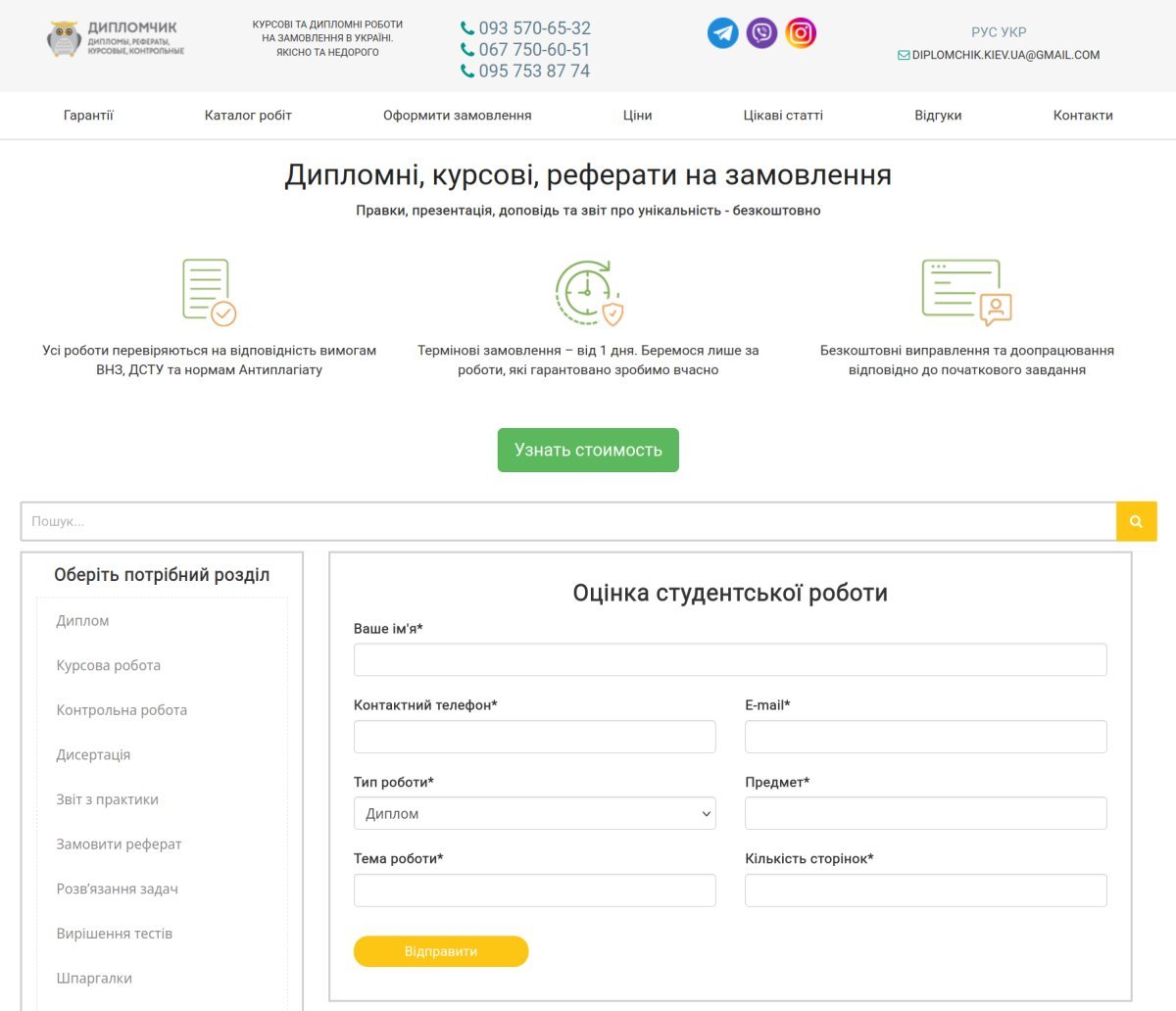Click the text about Безкоштовні виправлення
The width and height of the screenshot is (1176, 1011).
click(x=967, y=361)
